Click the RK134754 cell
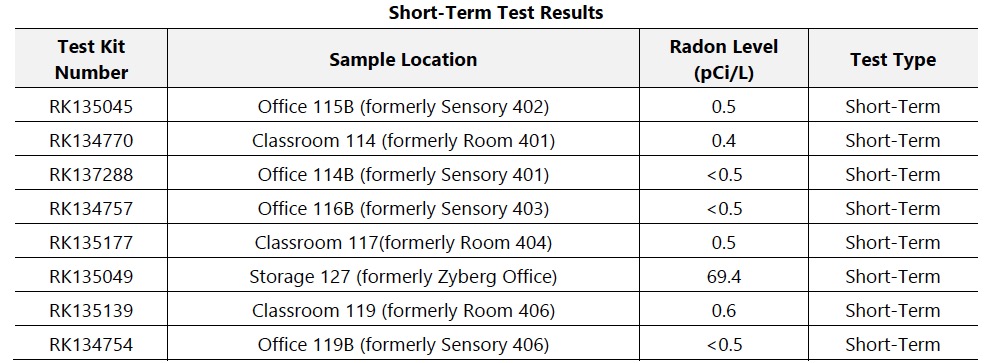992x363 pixels. pyautogui.click(x=91, y=345)
